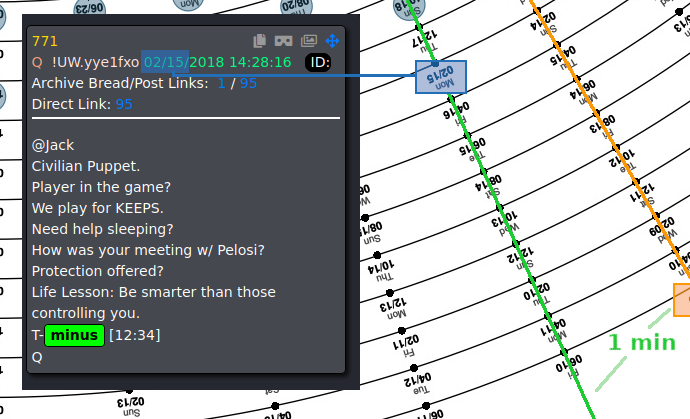Click the orange highlighted marker box
Screen dimensions: 690x419
682,300
